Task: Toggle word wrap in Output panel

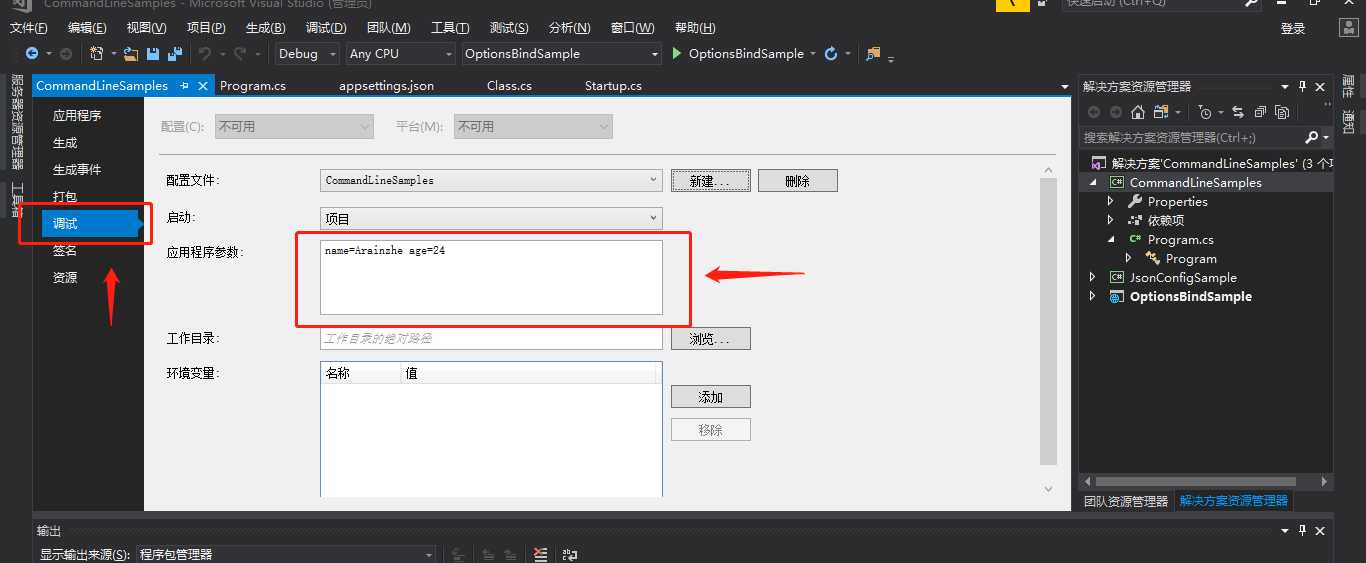Action: (x=570, y=554)
